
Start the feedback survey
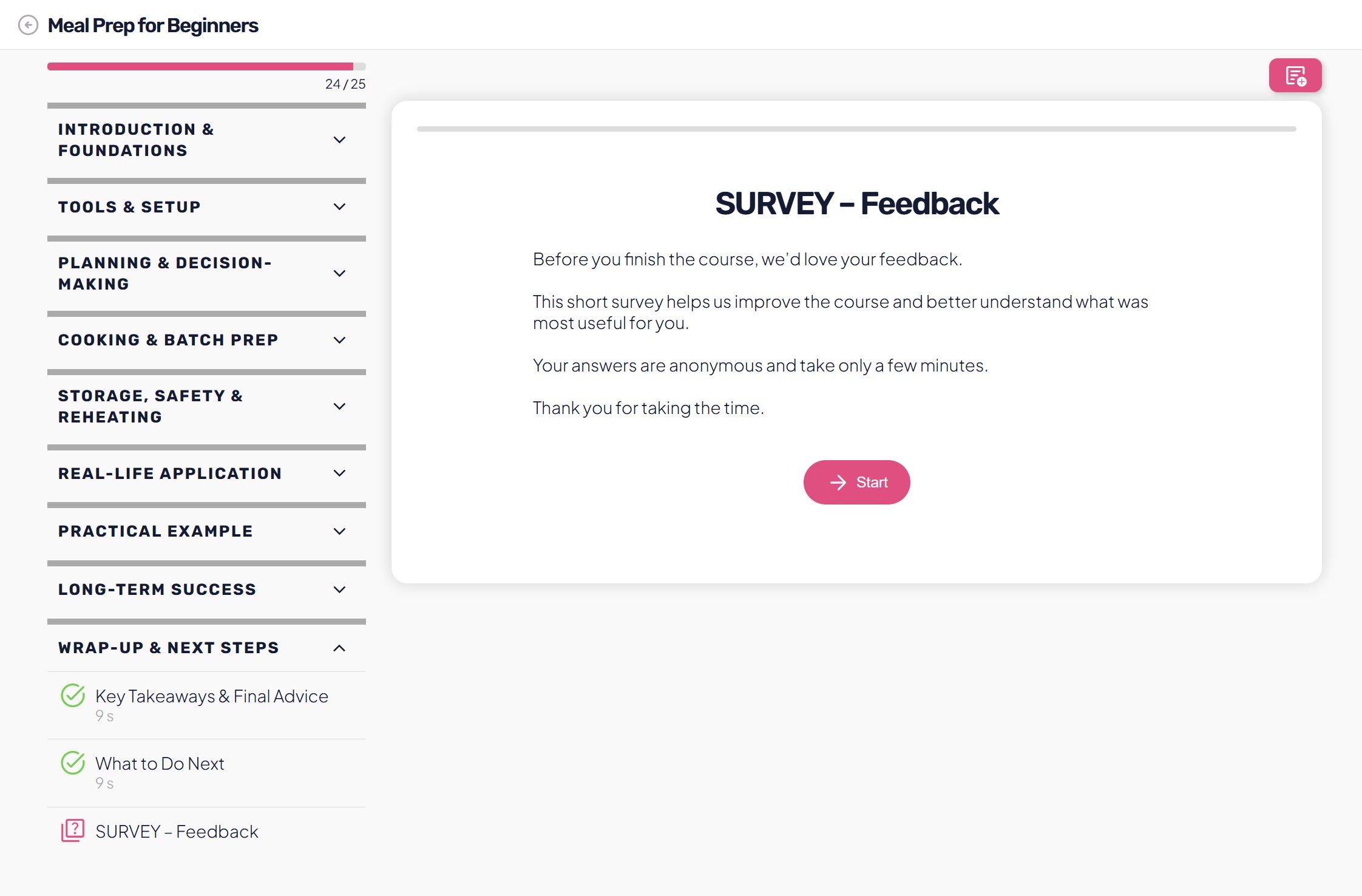(856, 483)
